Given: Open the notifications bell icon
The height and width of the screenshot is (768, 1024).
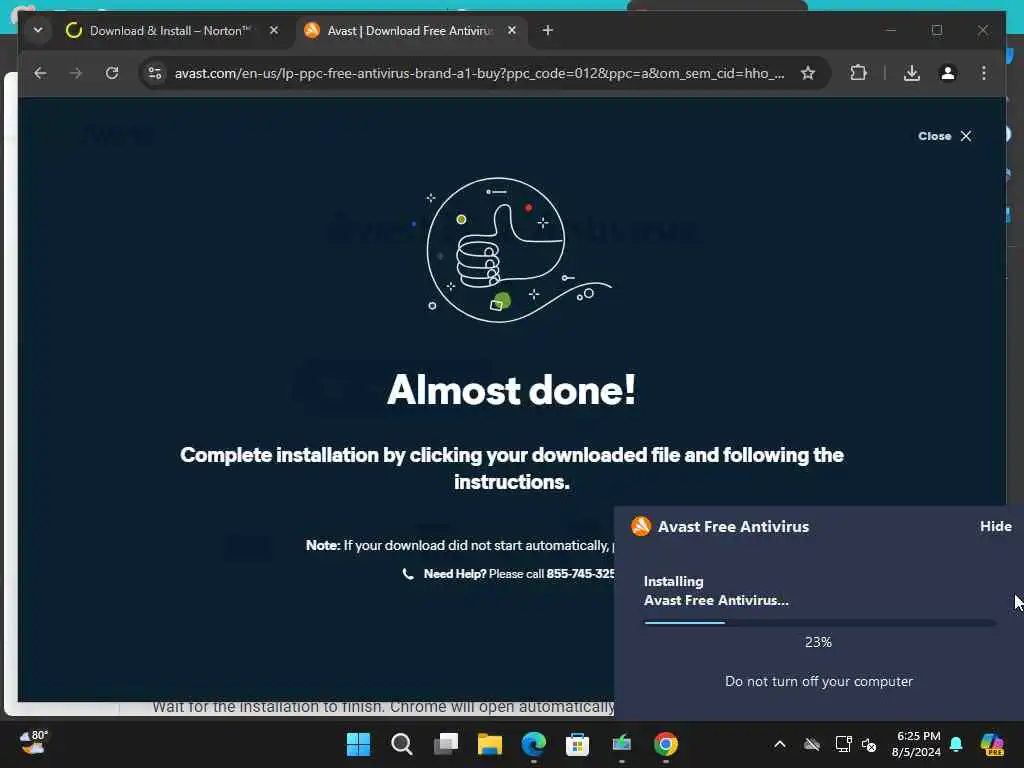Looking at the screenshot, I should [x=956, y=744].
